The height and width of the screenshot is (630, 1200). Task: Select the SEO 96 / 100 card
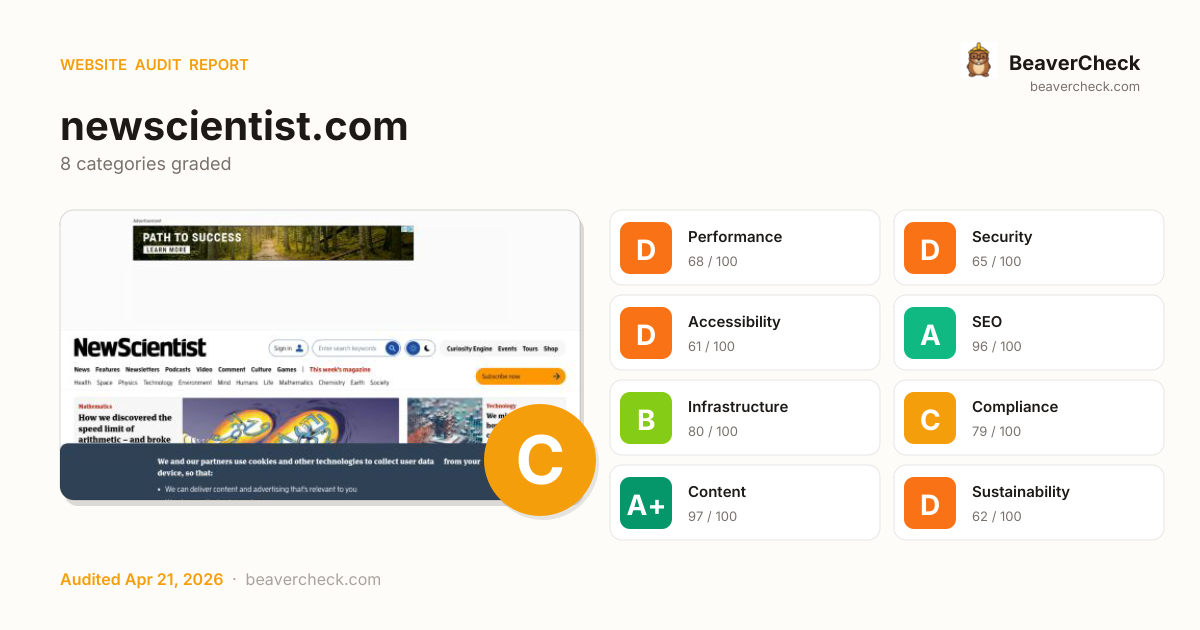[x=1029, y=333]
